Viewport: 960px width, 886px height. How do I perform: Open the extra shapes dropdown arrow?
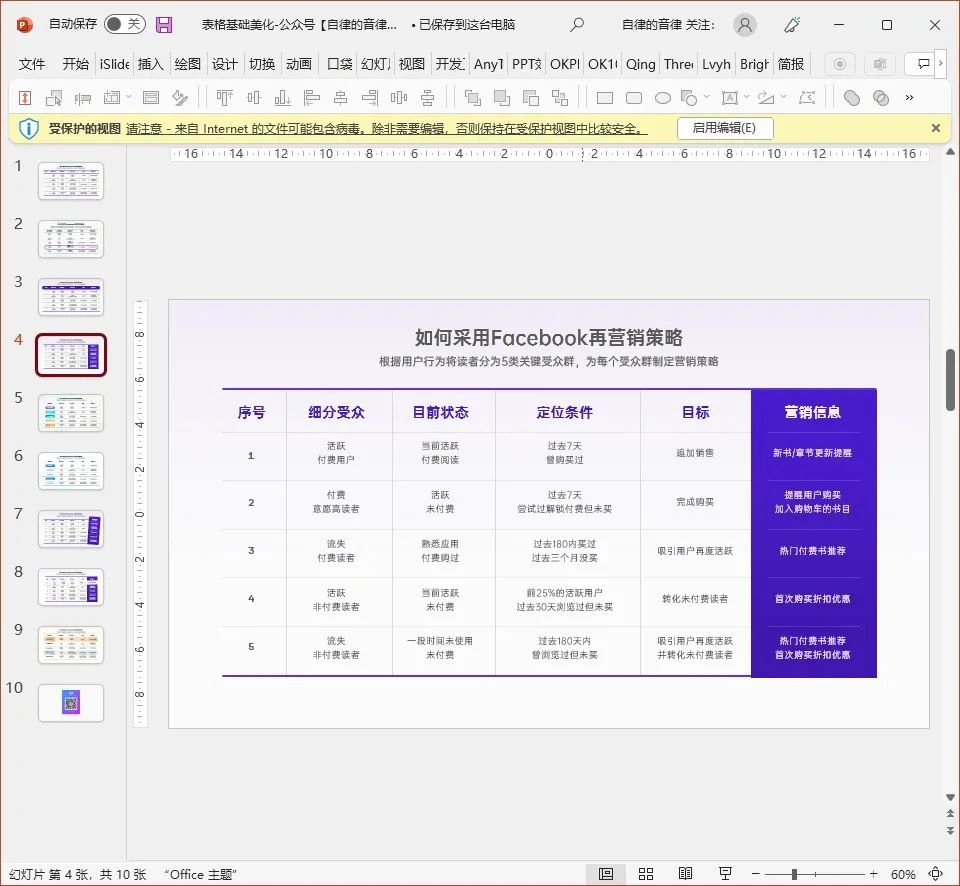(x=706, y=97)
